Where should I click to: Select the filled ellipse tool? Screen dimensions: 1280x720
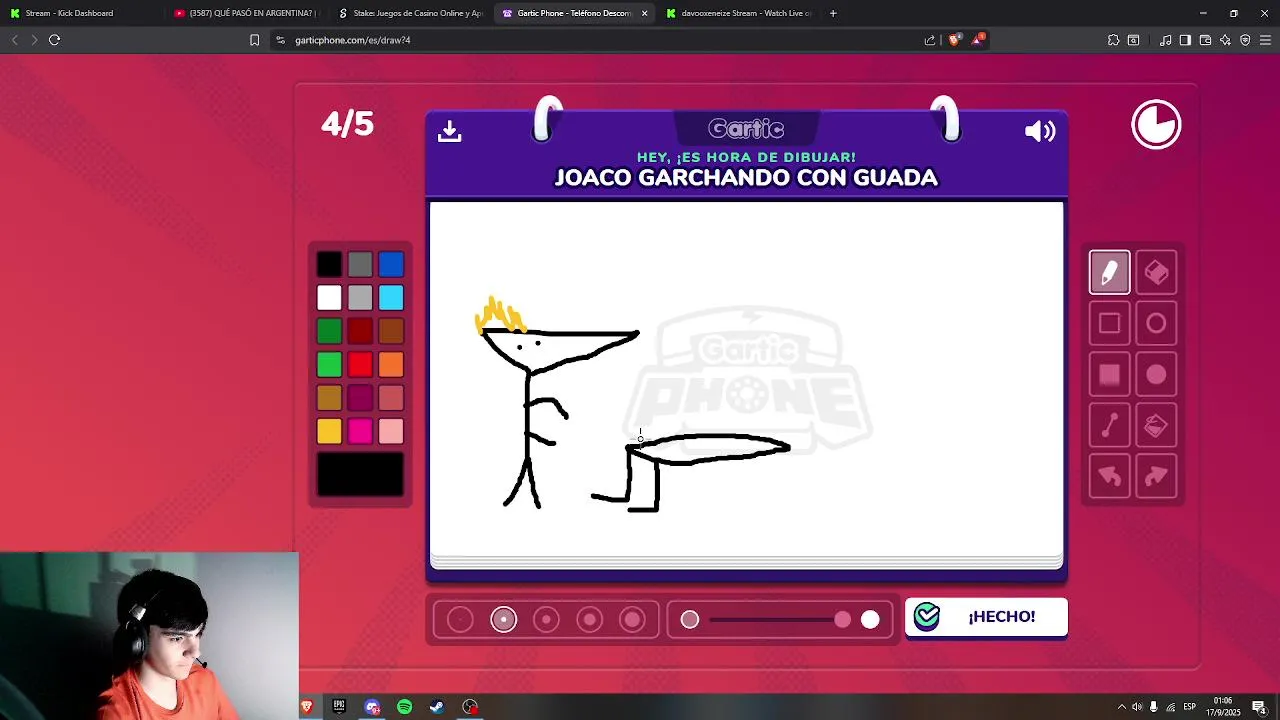[x=1156, y=374]
